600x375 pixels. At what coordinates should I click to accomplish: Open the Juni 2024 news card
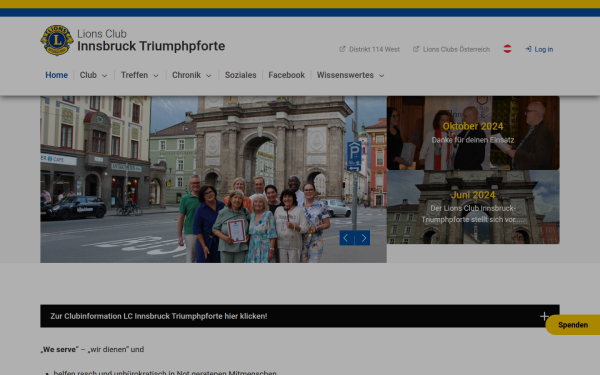click(x=473, y=207)
